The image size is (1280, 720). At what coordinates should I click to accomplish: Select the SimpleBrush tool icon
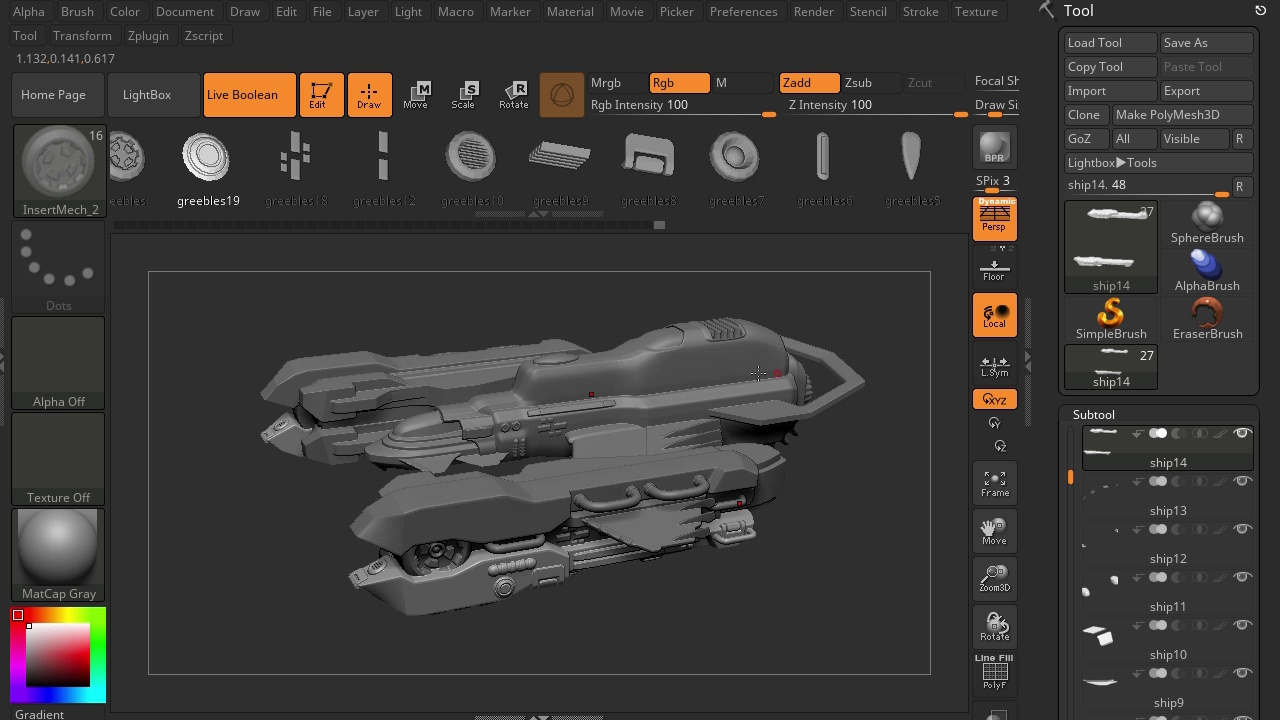pos(1111,318)
